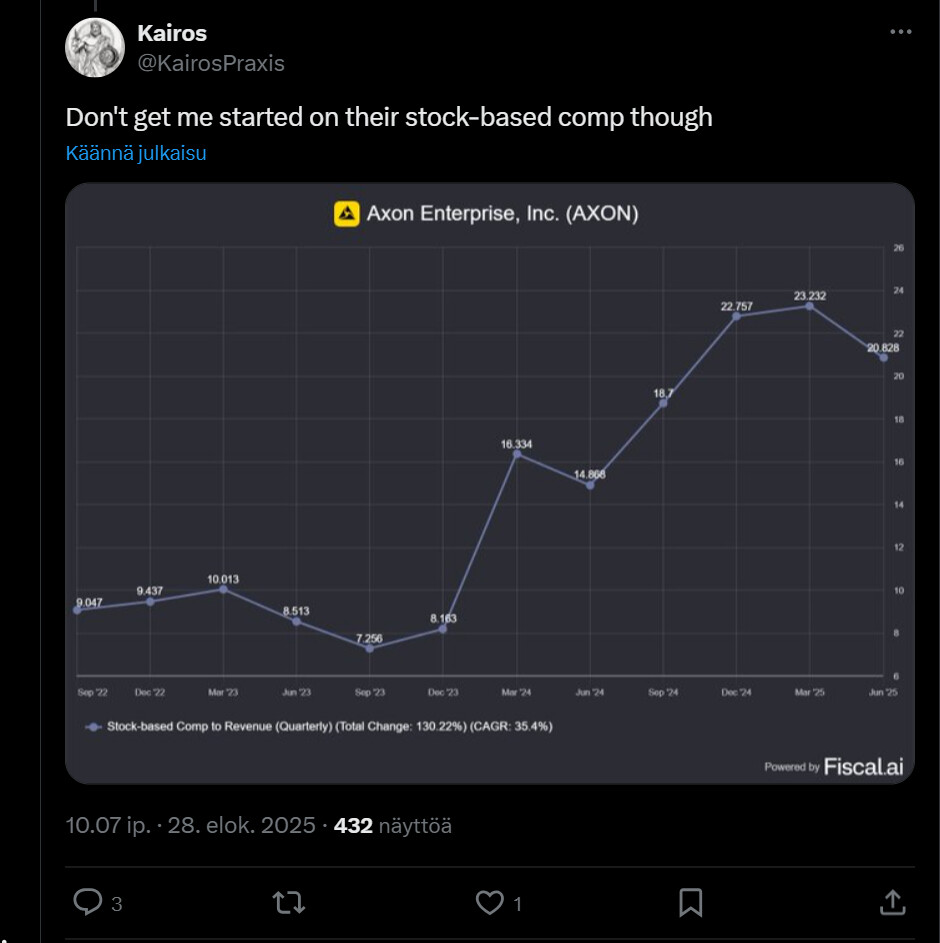
Task: Click the Kairos profile avatar
Action: tap(95, 48)
